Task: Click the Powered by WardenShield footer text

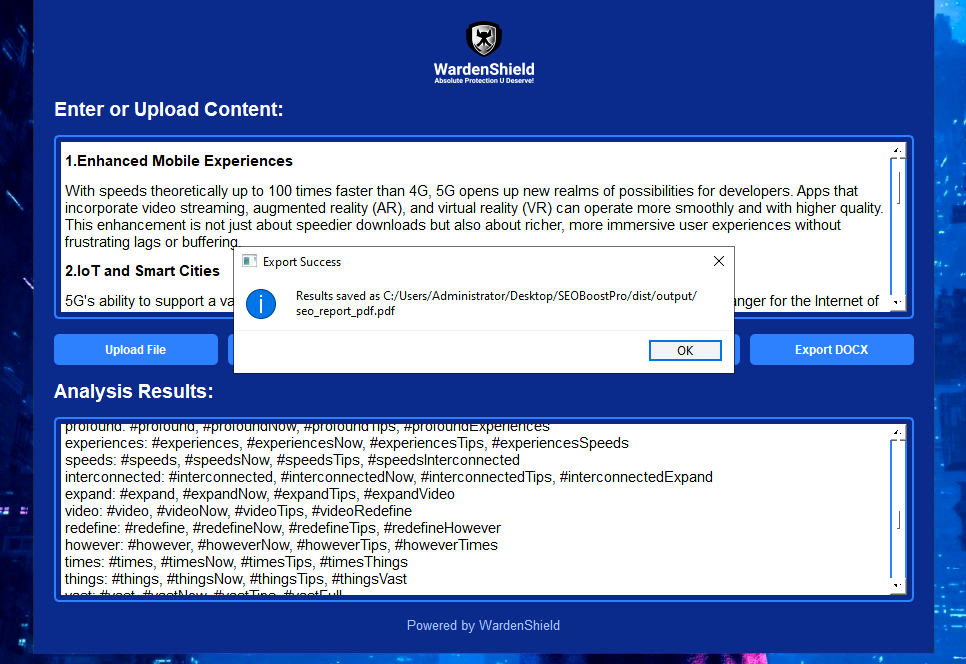Action: coord(483,625)
